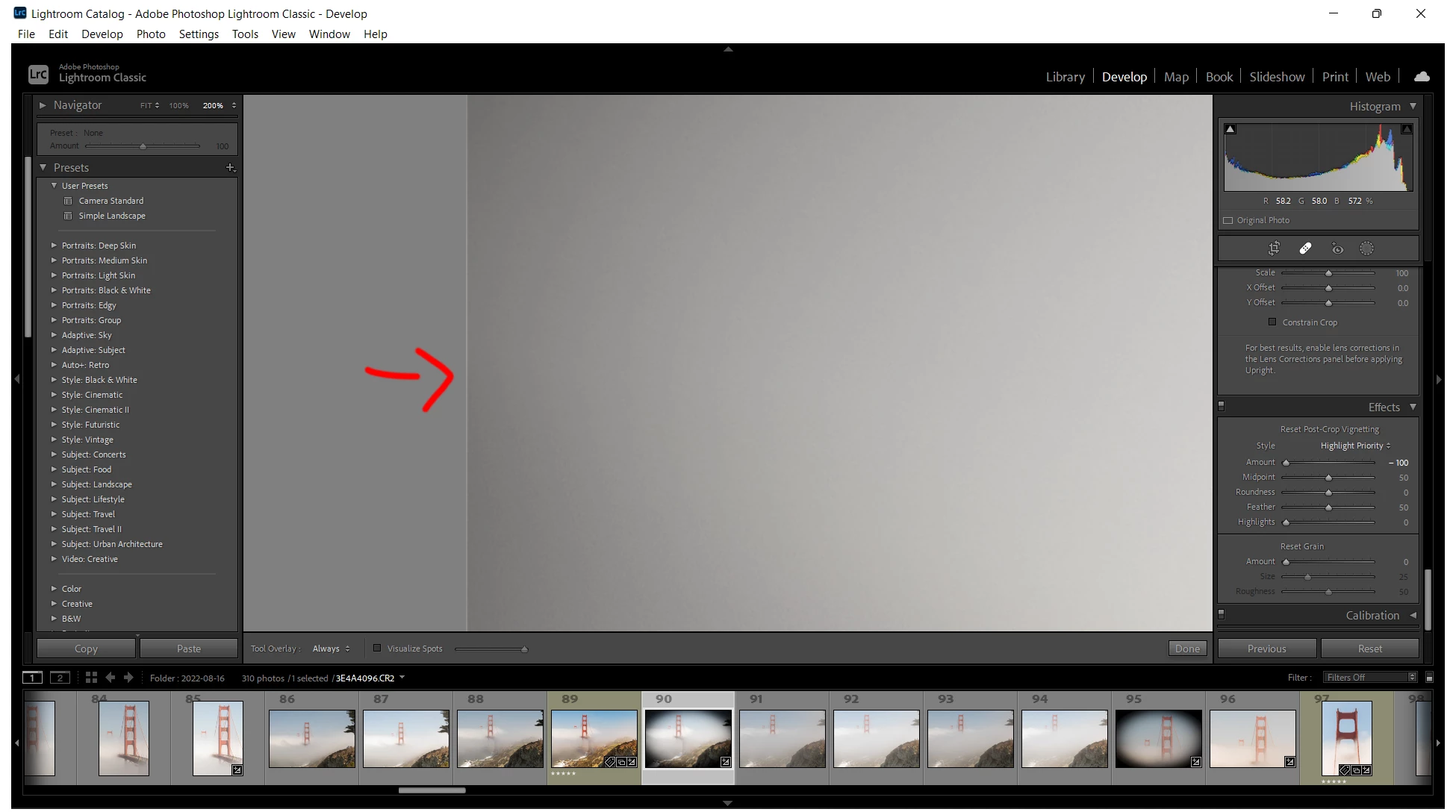The width and height of the screenshot is (1456, 812).
Task: Select the Healing (bandage) tool
Action: (x=1305, y=249)
